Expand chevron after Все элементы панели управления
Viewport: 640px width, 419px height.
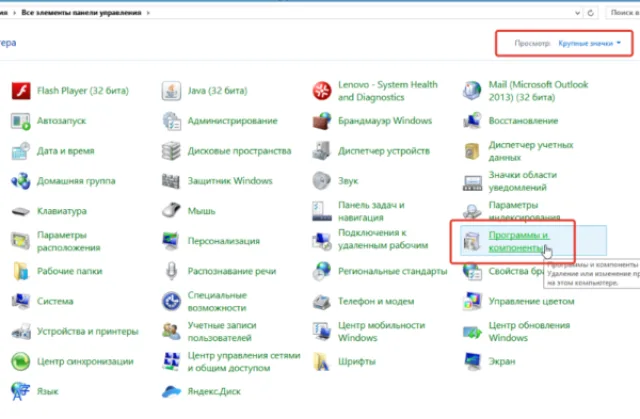point(148,13)
